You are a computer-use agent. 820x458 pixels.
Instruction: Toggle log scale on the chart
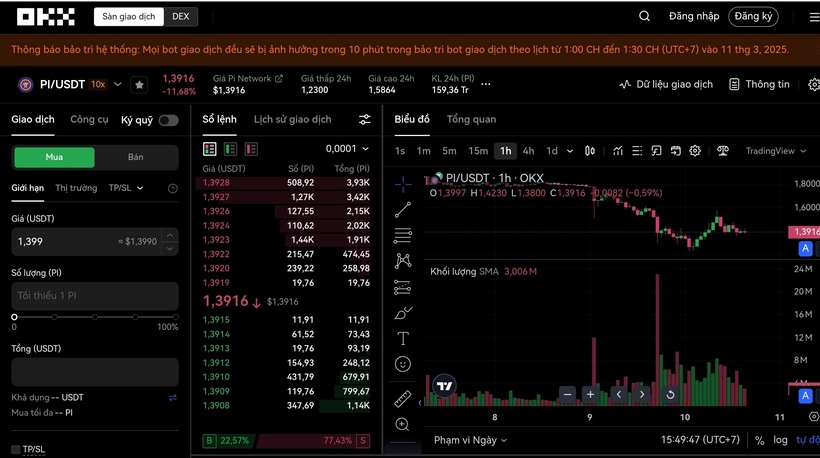click(x=780, y=440)
